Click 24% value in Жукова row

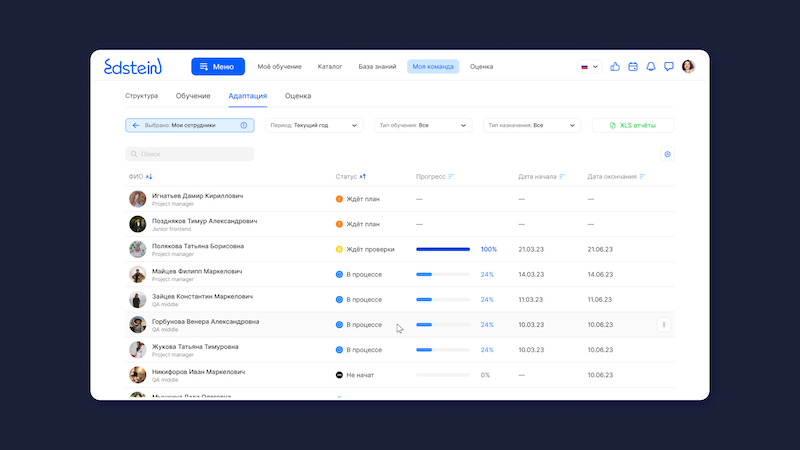click(x=487, y=350)
